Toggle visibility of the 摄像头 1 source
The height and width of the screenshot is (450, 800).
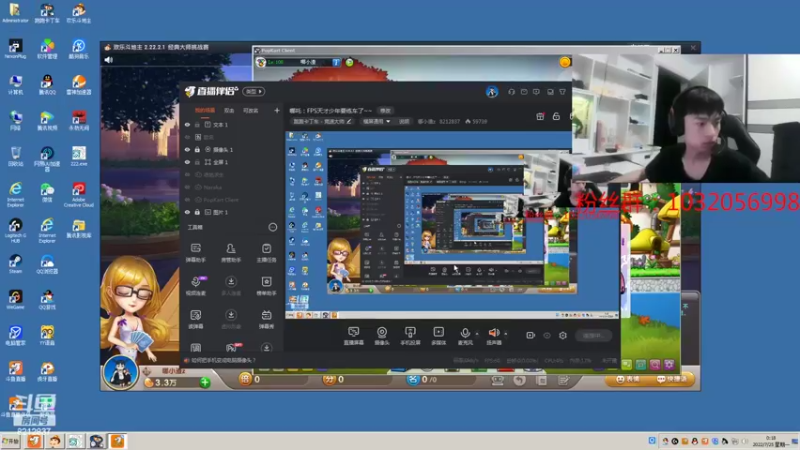[x=187, y=149]
